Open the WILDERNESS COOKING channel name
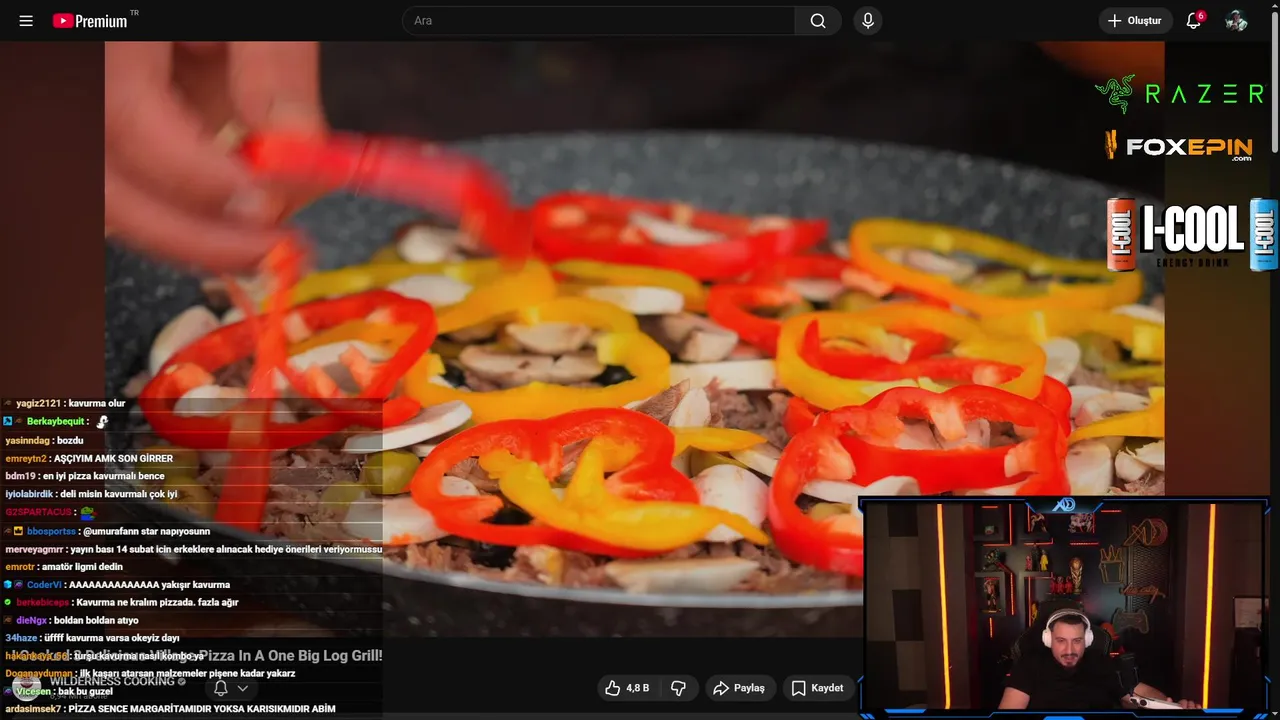This screenshot has width=1280, height=720. [x=112, y=682]
